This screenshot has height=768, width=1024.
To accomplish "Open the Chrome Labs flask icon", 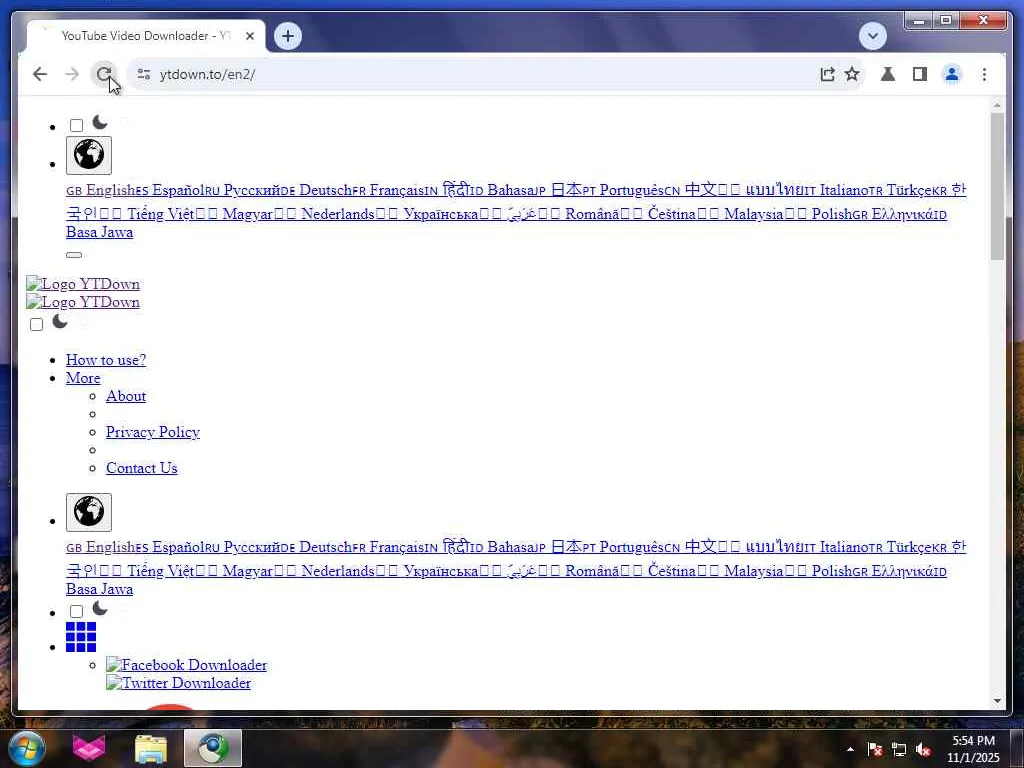I will point(888,74).
